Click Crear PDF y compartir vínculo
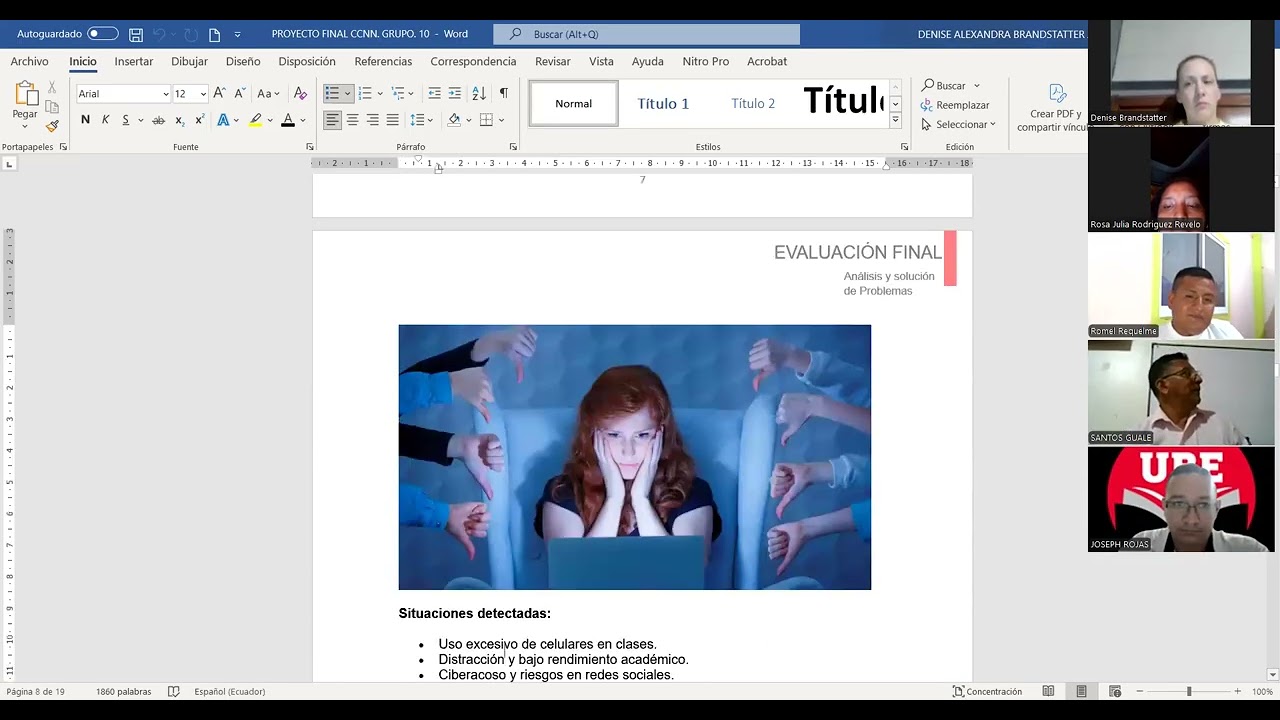This screenshot has width=1280, height=720. (1056, 108)
